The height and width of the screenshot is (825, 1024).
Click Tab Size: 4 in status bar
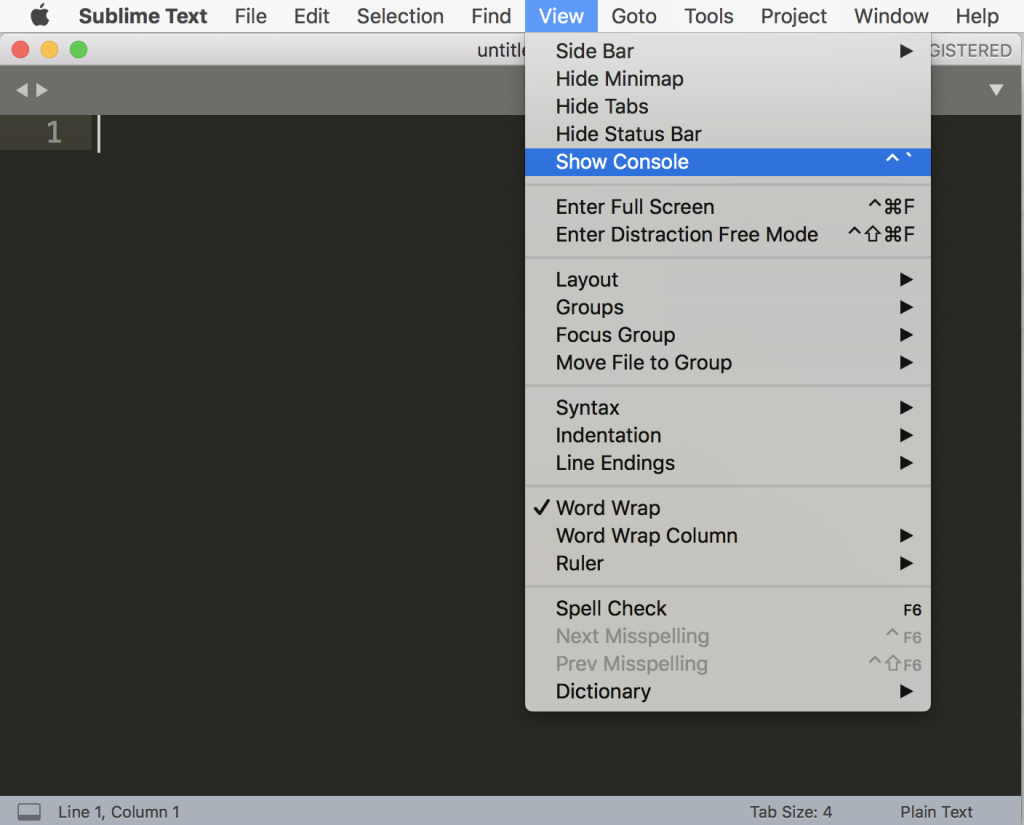pos(790,812)
